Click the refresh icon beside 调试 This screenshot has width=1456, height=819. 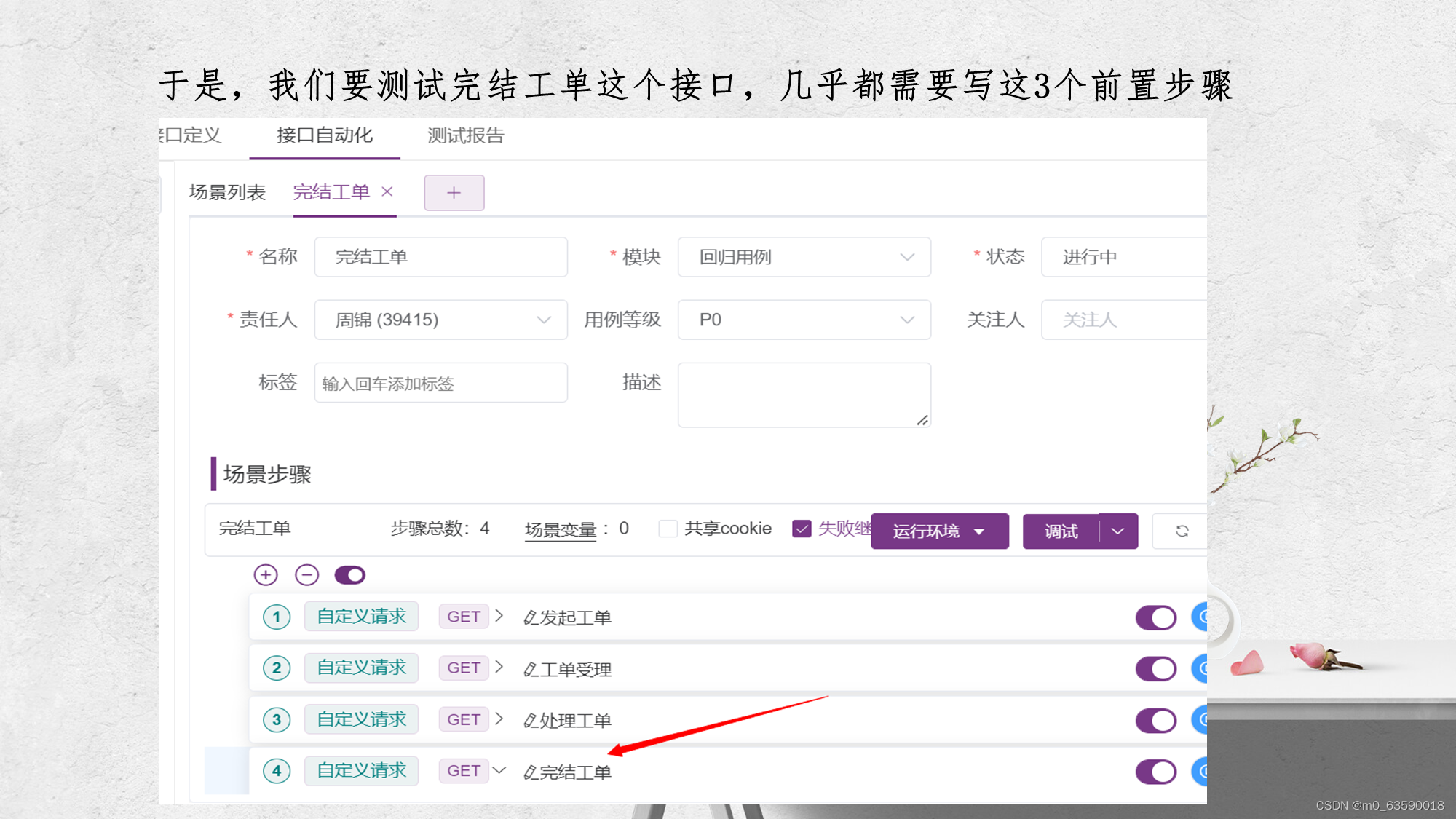pos(1182,531)
